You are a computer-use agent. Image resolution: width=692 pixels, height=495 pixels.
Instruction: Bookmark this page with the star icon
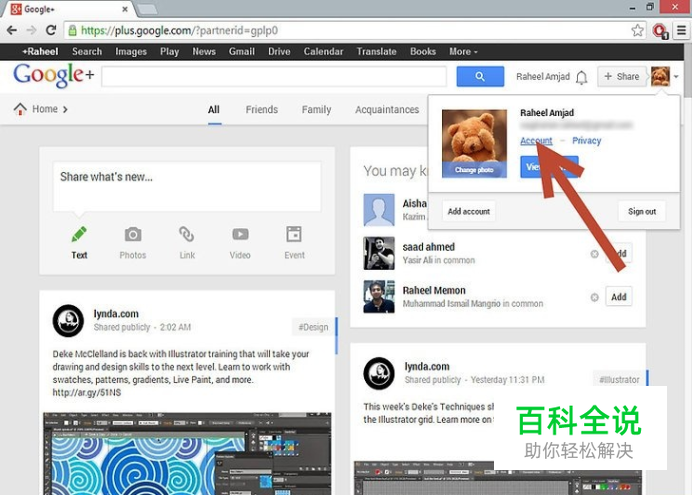pos(637,30)
